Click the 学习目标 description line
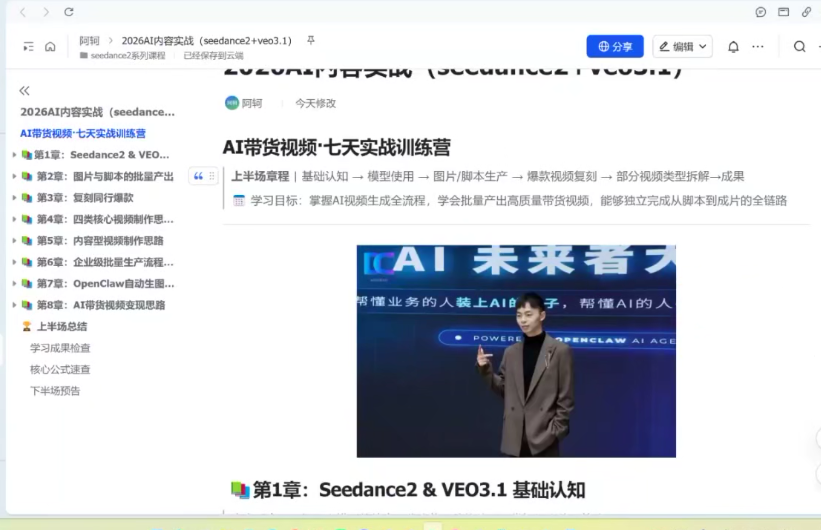This screenshot has width=821, height=530. (x=518, y=201)
